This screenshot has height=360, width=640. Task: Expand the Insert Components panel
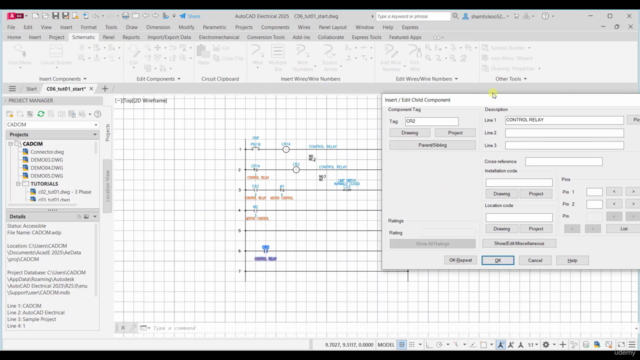point(62,79)
